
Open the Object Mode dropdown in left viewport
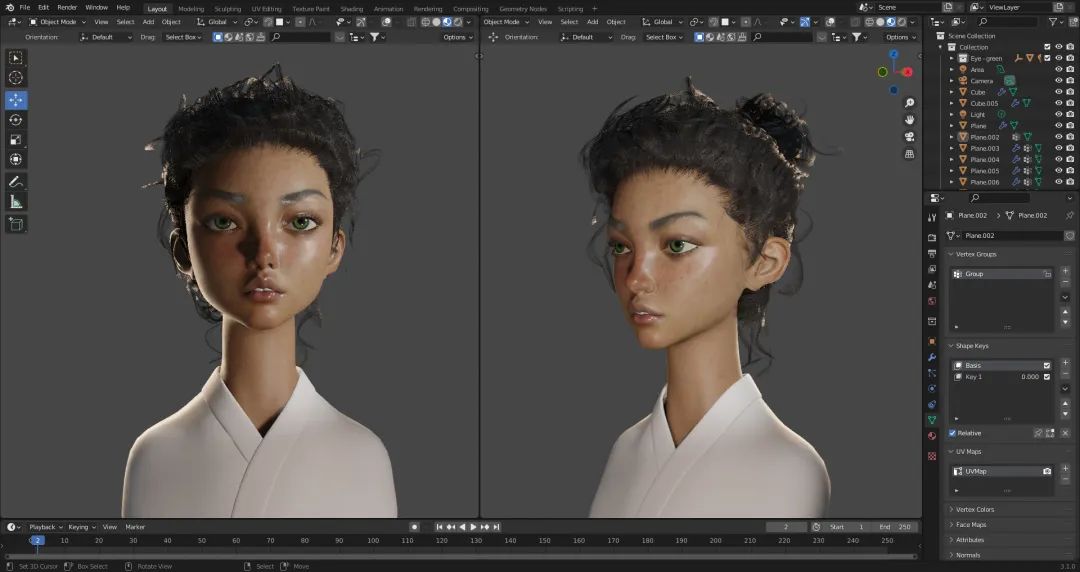tap(58, 22)
